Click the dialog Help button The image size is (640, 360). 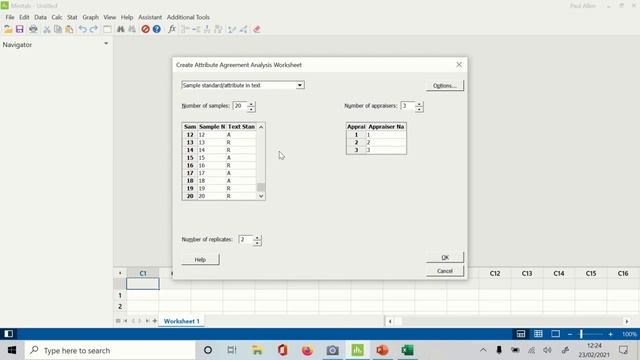200,260
